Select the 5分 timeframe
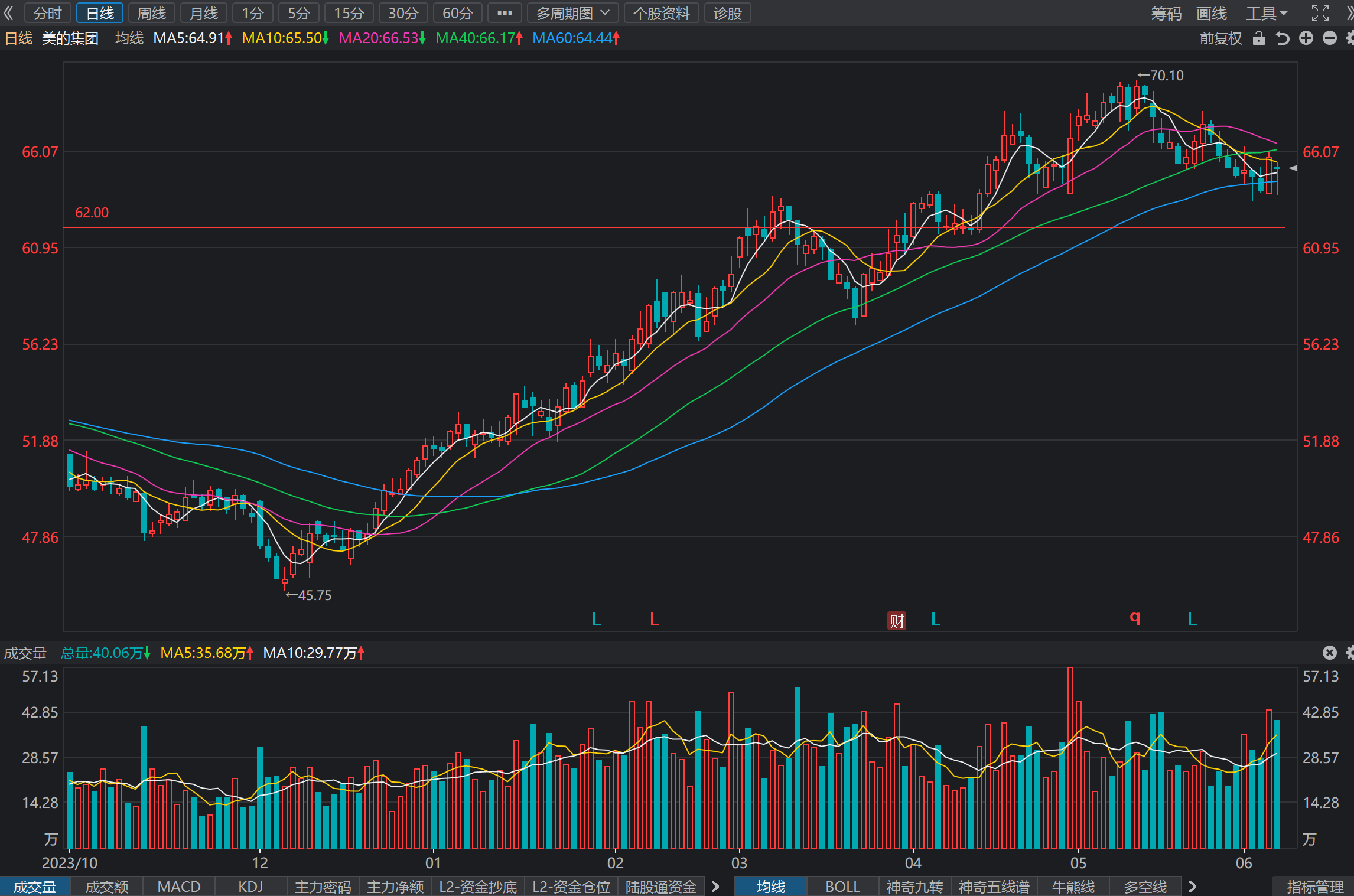The width and height of the screenshot is (1354, 896). click(x=299, y=13)
